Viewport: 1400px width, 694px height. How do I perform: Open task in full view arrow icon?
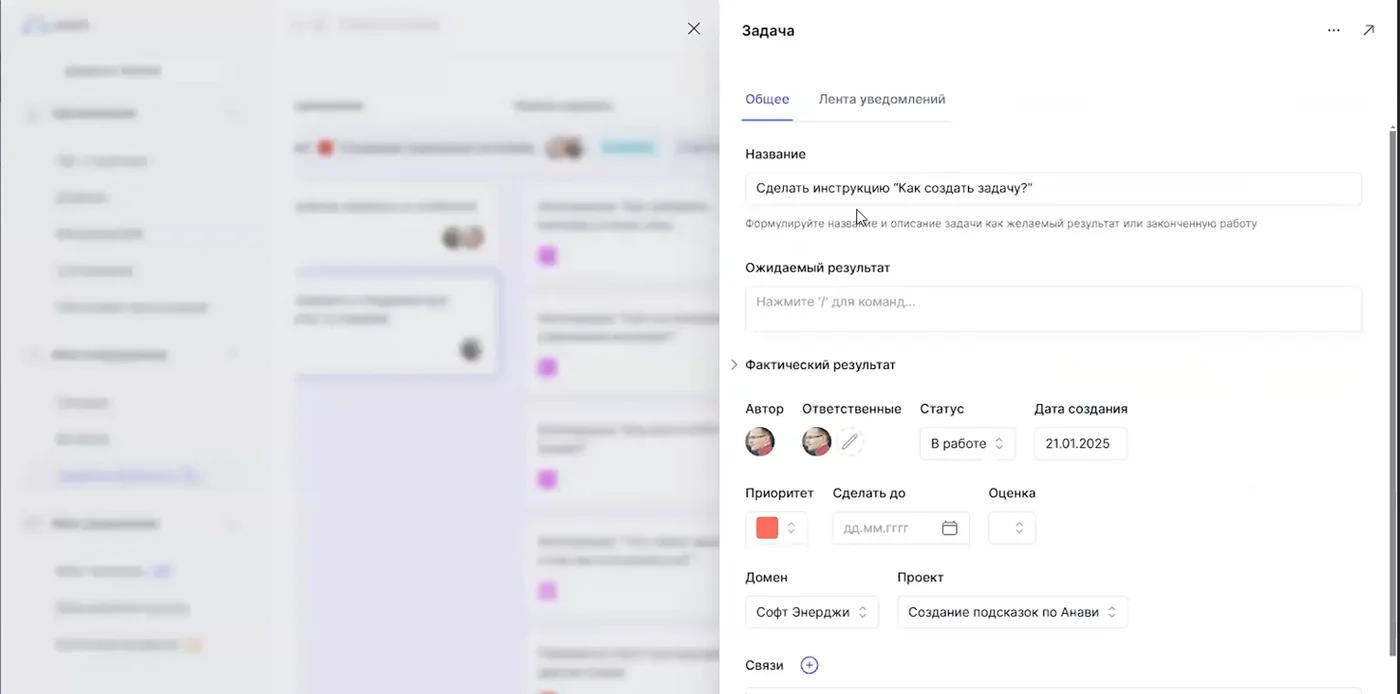[1369, 30]
